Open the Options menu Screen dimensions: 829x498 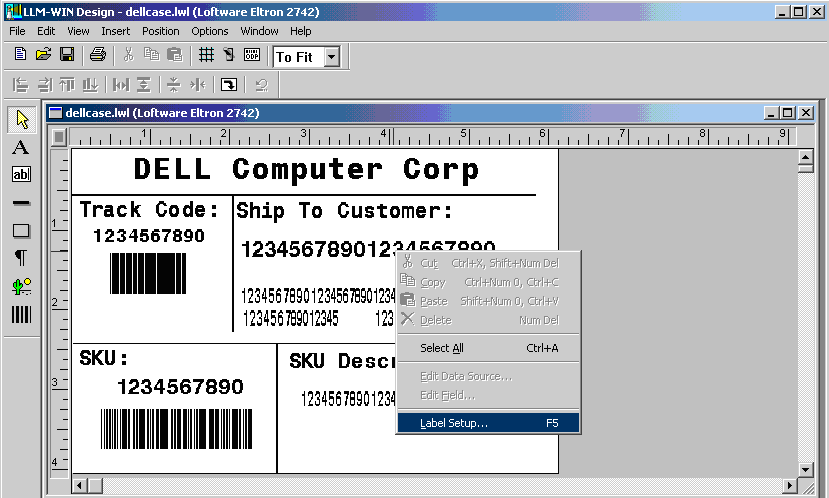(x=210, y=31)
